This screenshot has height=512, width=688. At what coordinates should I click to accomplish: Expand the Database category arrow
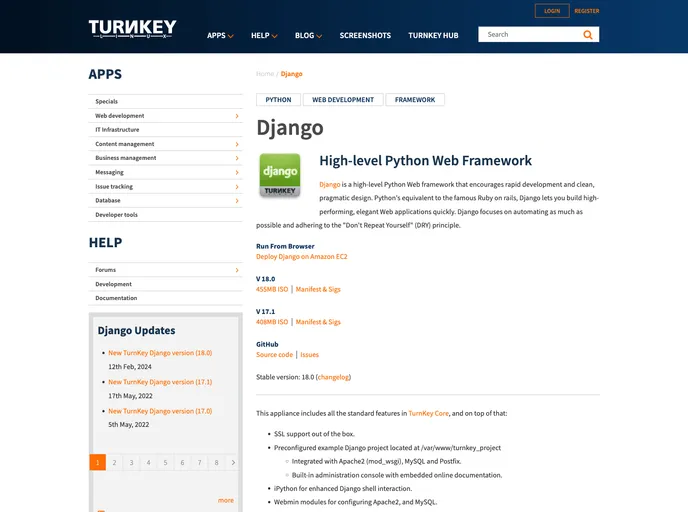237,201
